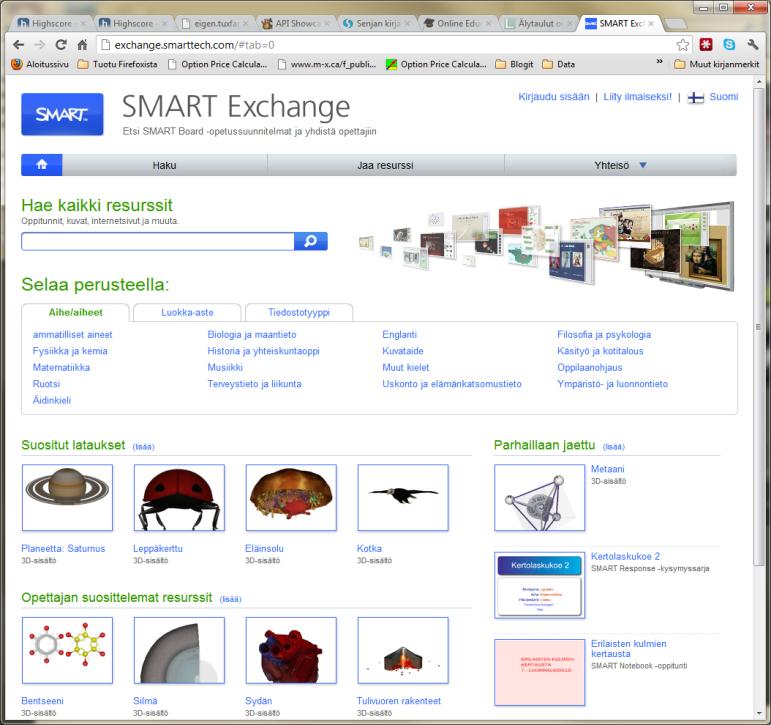Show more Parhaillaan jaettu via lisää
Viewport: 771px width, 725px height.
[614, 447]
